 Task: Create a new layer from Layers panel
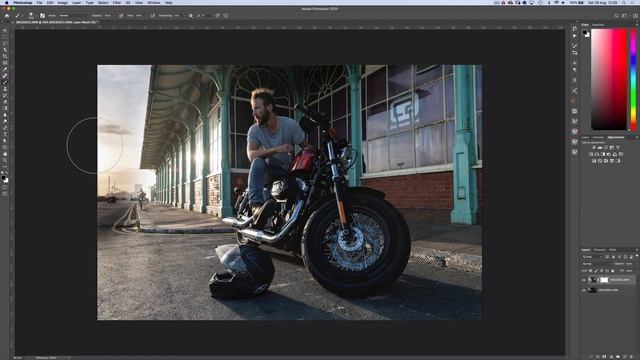click(624, 356)
